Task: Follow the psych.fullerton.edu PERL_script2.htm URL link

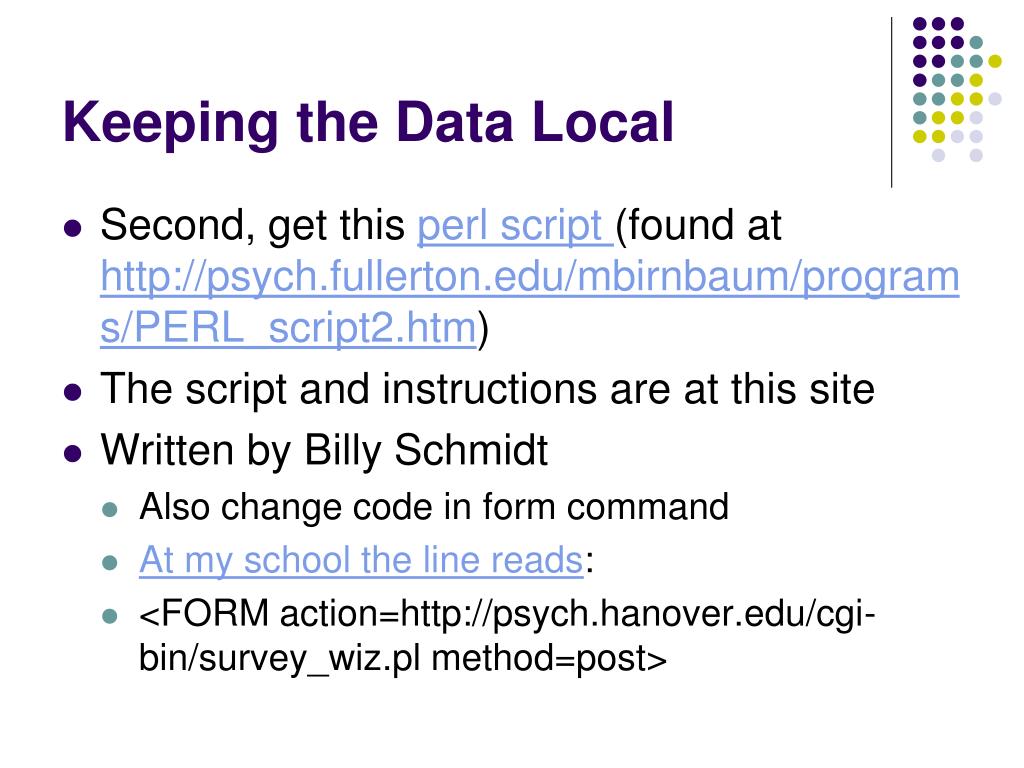Action: (x=530, y=280)
